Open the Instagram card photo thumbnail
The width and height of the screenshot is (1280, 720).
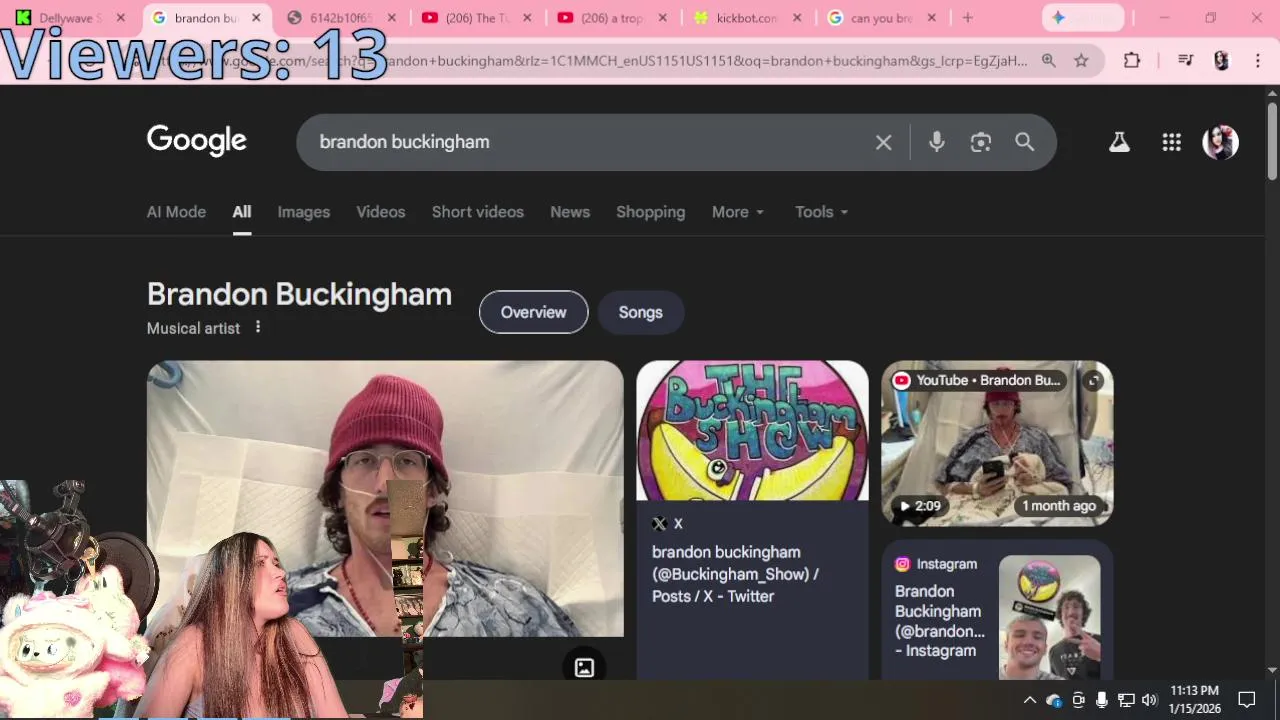pos(1050,618)
